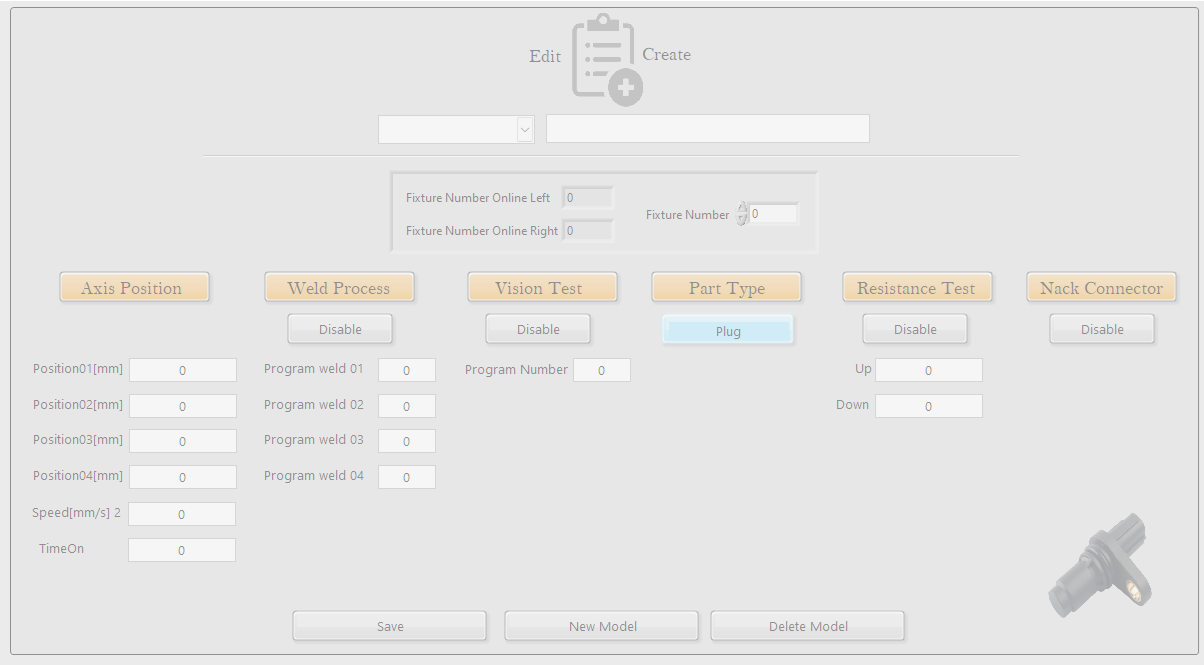Toggle the Nack Connector Disable button
This screenshot has height=665, width=1204.
1102,329
